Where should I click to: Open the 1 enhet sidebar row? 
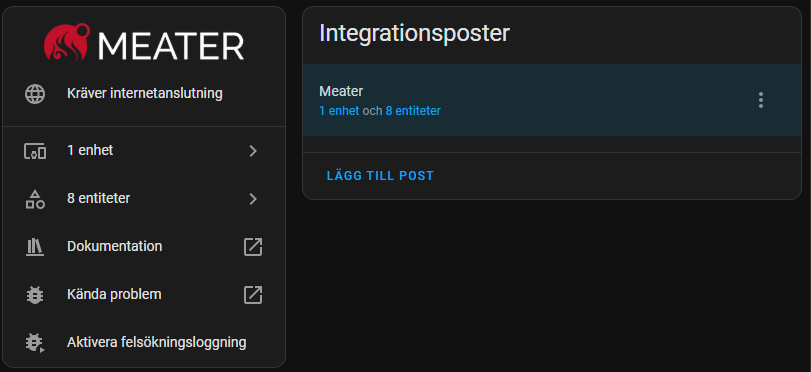(x=144, y=151)
